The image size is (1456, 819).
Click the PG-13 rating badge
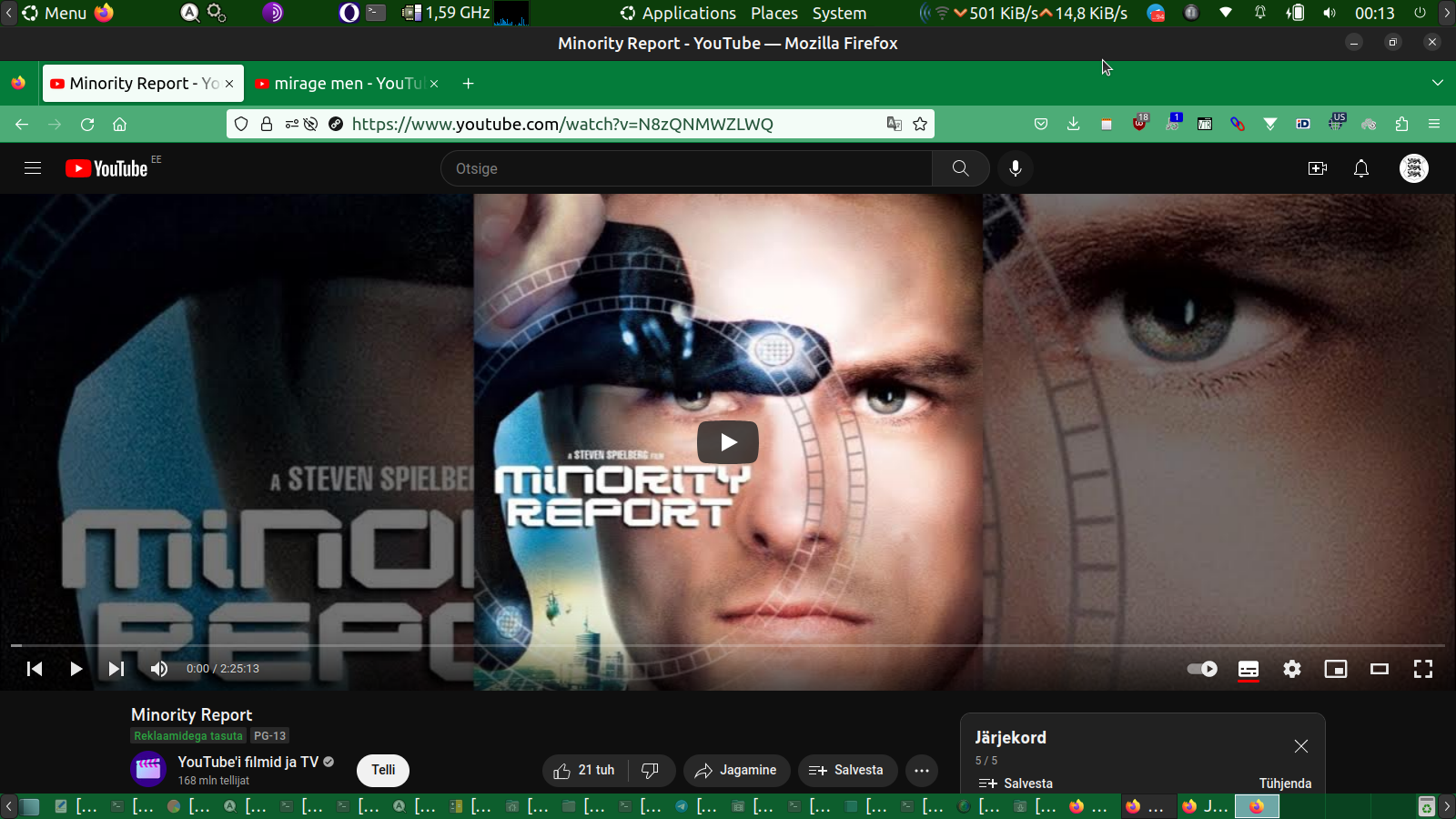click(x=269, y=735)
